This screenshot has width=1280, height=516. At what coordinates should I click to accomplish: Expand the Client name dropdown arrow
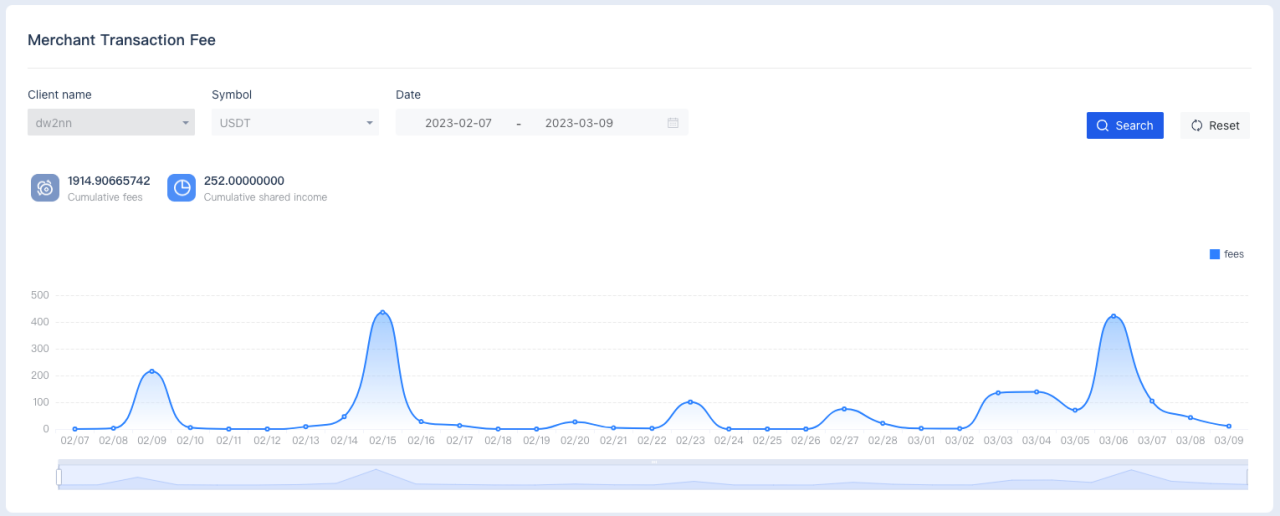pyautogui.click(x=186, y=123)
